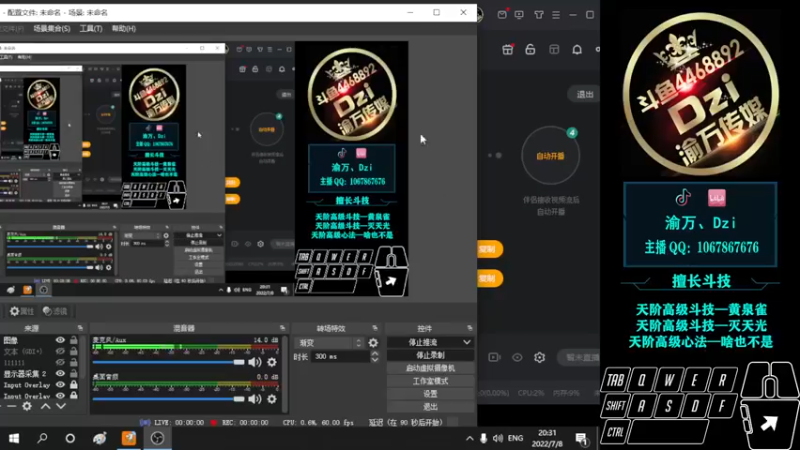This screenshot has width=800, height=450.
Task: Open skin (shirt) icon in companion window
Action: click(539, 15)
